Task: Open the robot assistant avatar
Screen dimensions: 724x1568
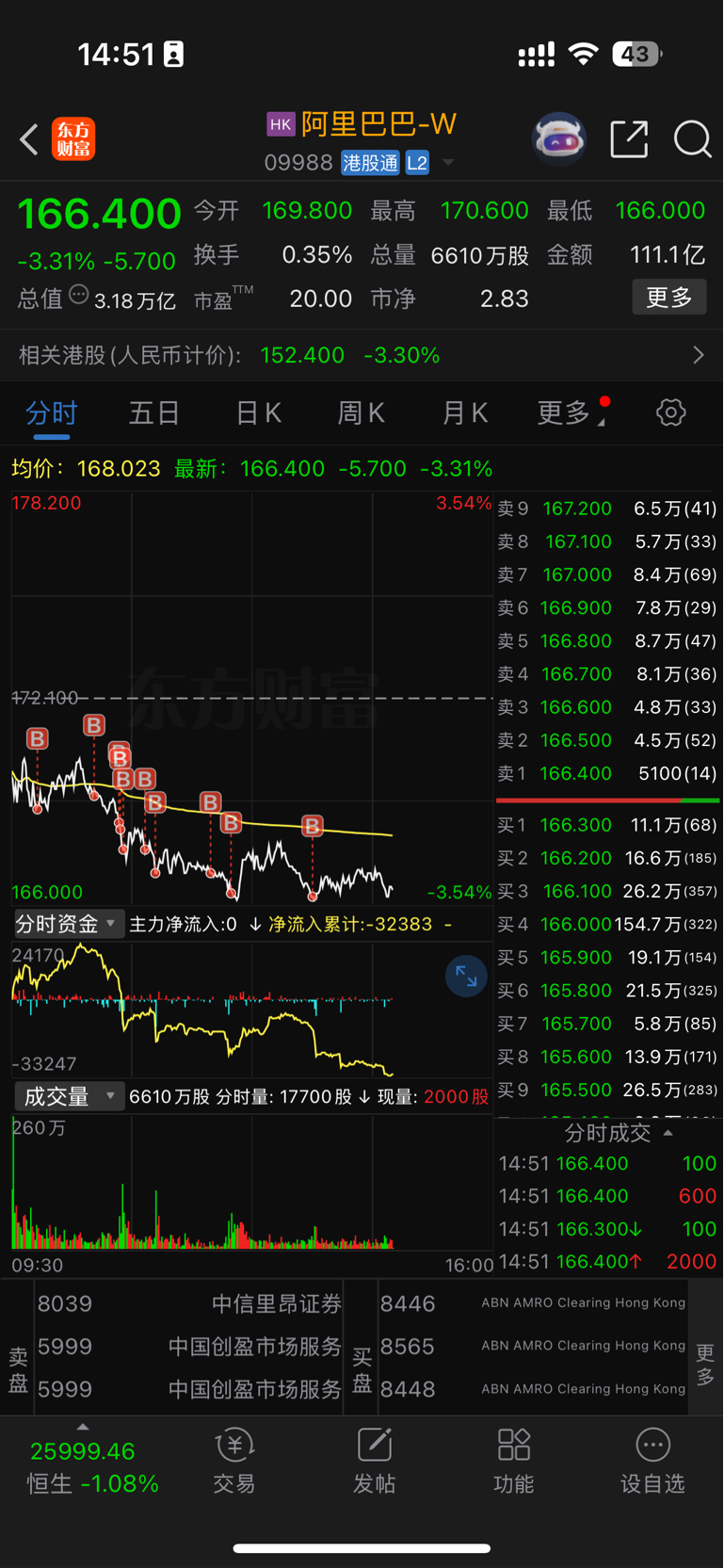Action: pos(559,139)
